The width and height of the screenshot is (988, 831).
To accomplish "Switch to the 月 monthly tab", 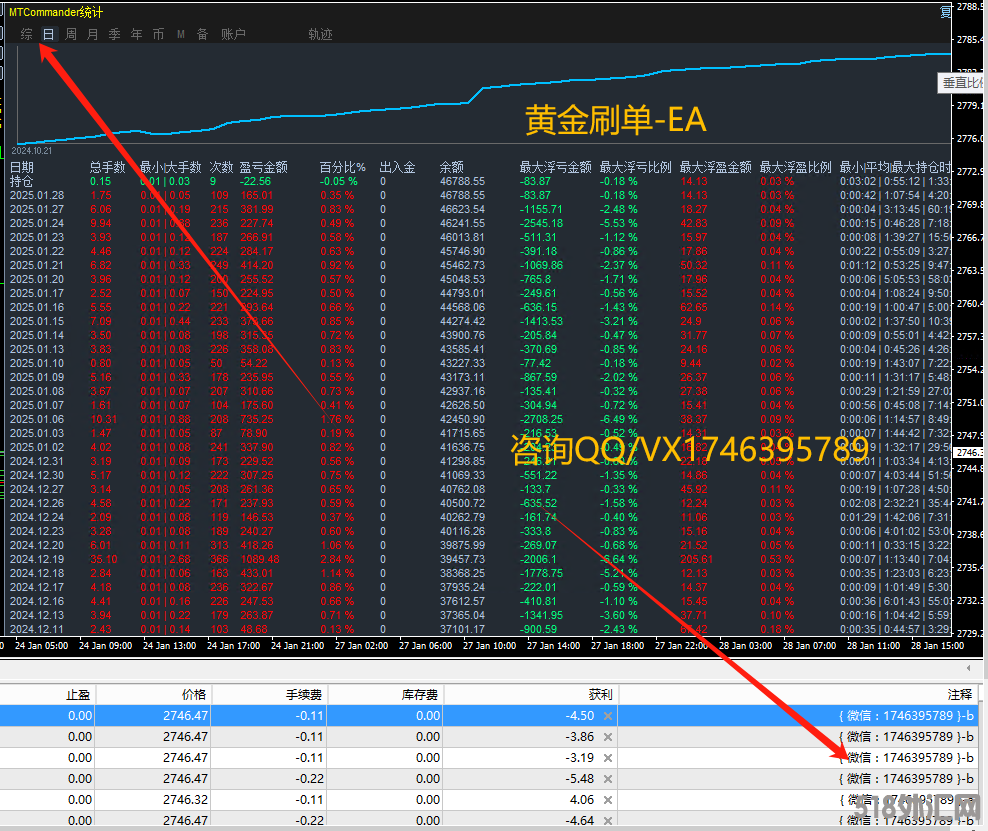I will (x=93, y=34).
